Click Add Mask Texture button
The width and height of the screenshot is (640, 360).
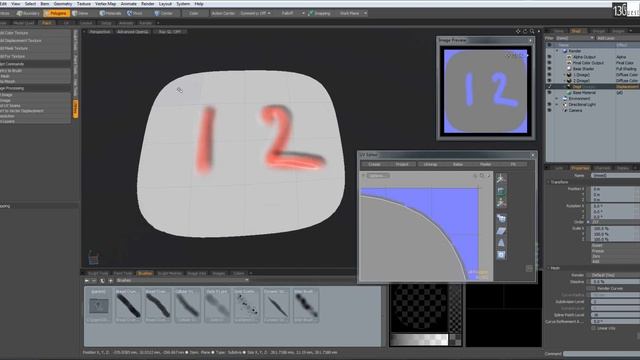click(35, 48)
